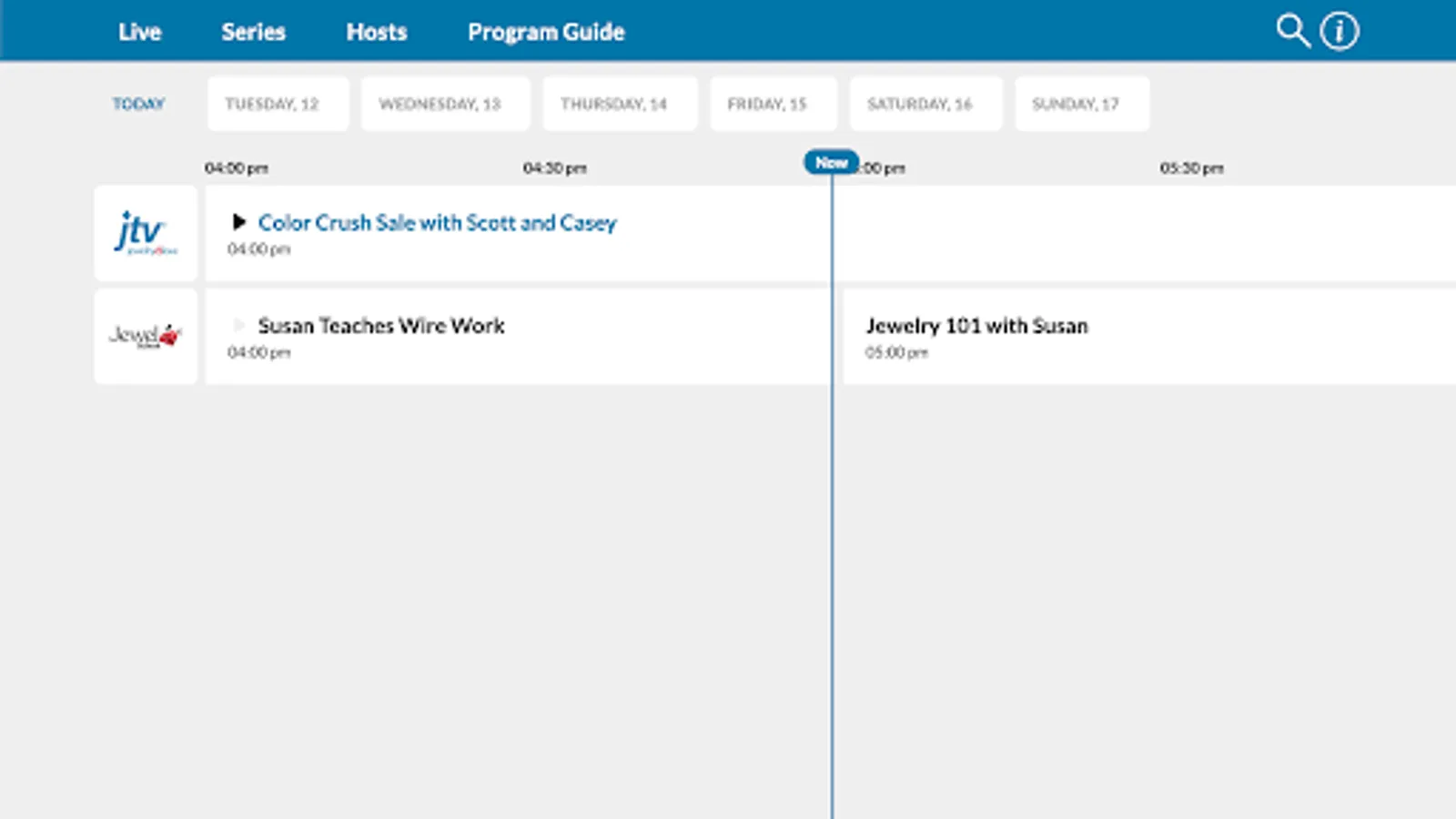Click the Susan Teaches Wire Work title

click(x=382, y=325)
